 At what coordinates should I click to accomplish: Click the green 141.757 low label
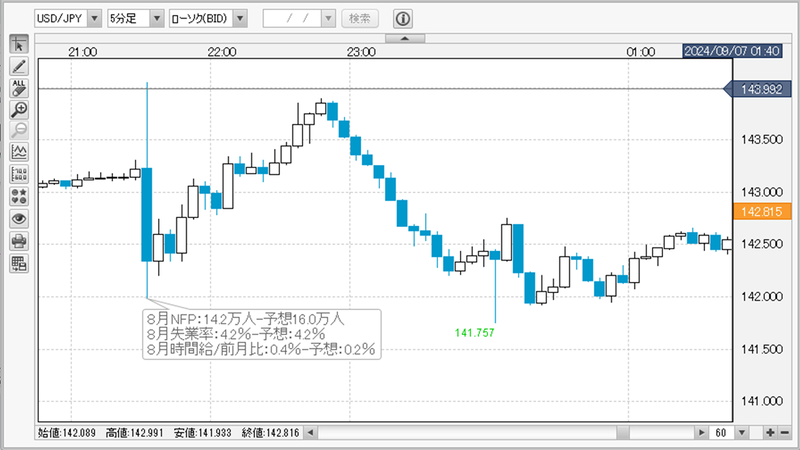[x=474, y=333]
